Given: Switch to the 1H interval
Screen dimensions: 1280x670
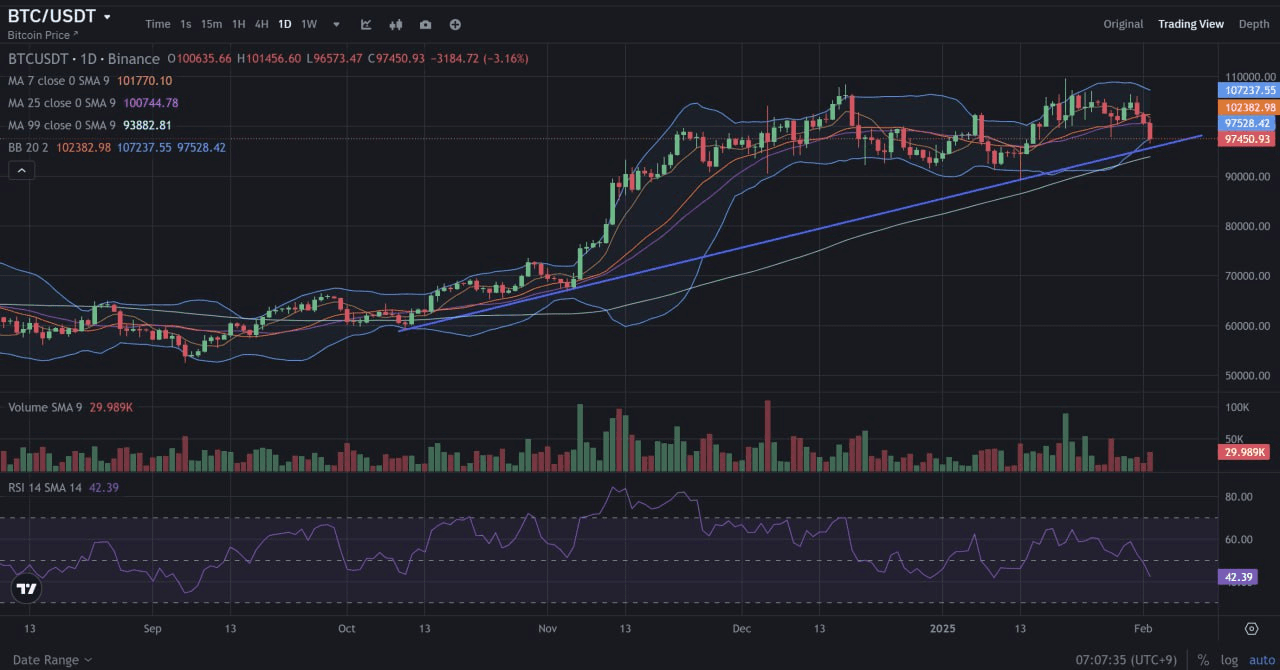Looking at the screenshot, I should point(238,24).
